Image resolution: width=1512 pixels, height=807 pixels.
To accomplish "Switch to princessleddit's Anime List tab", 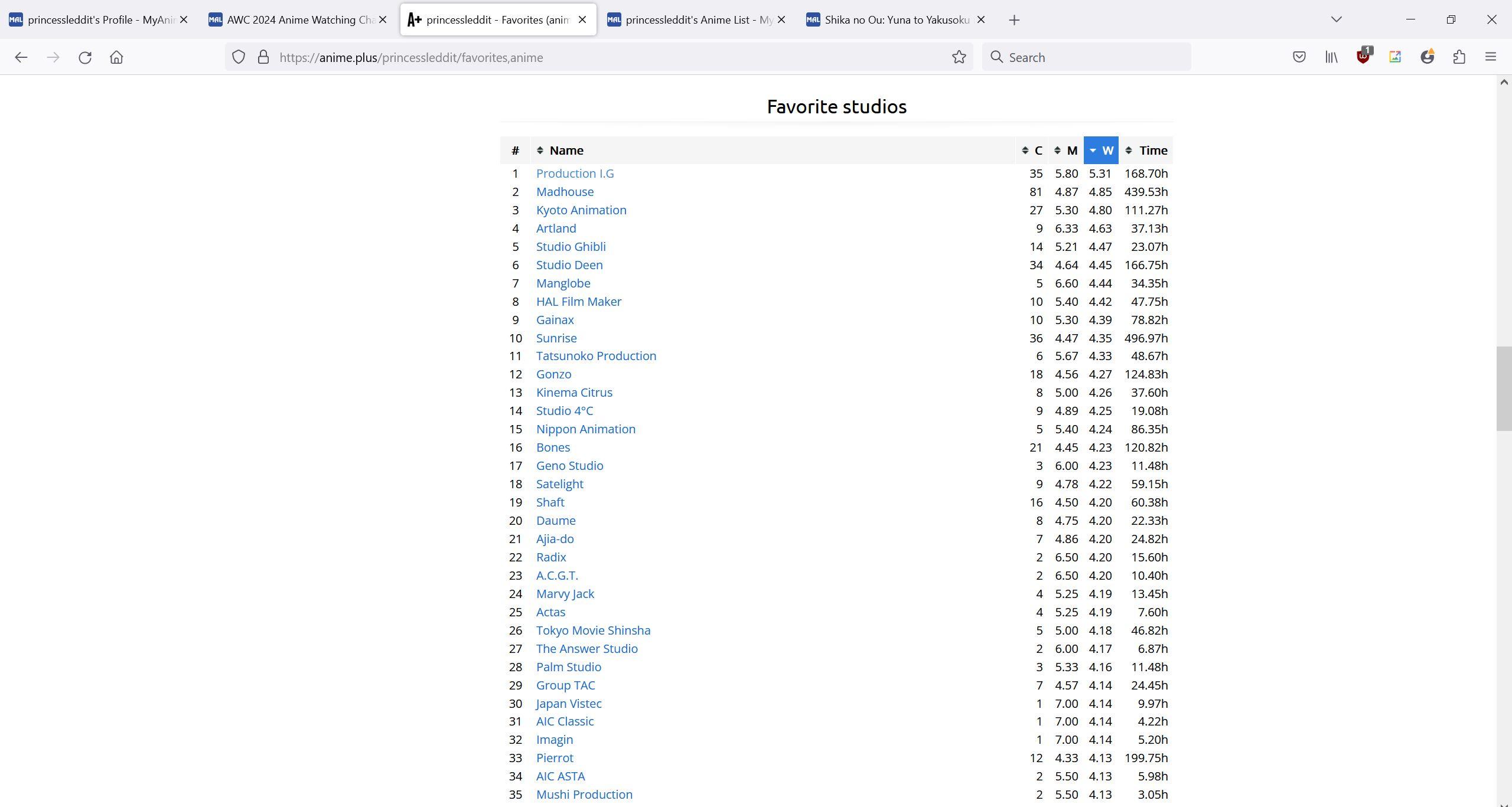I will pos(698,20).
